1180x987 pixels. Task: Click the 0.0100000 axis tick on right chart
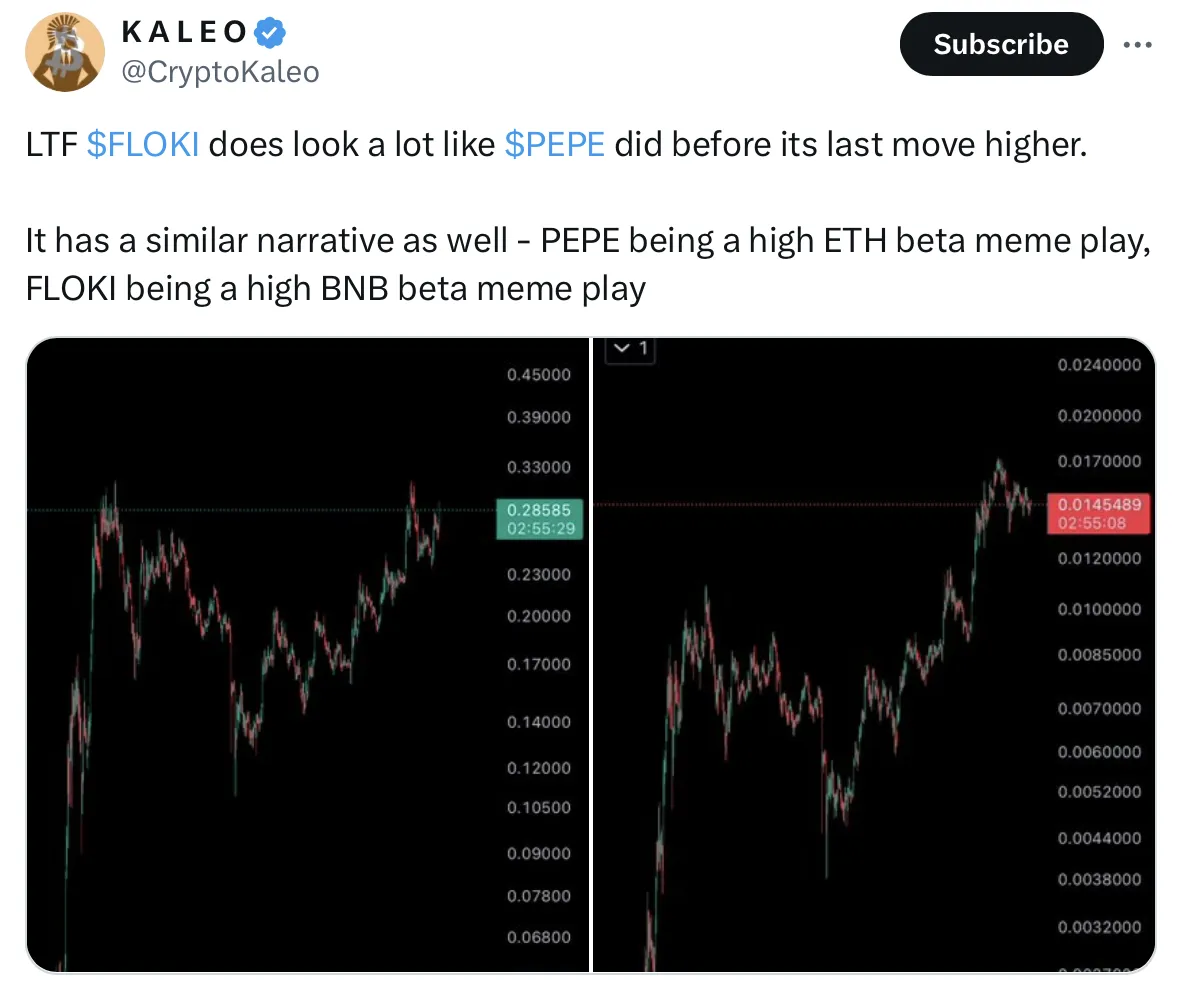(x=1099, y=609)
